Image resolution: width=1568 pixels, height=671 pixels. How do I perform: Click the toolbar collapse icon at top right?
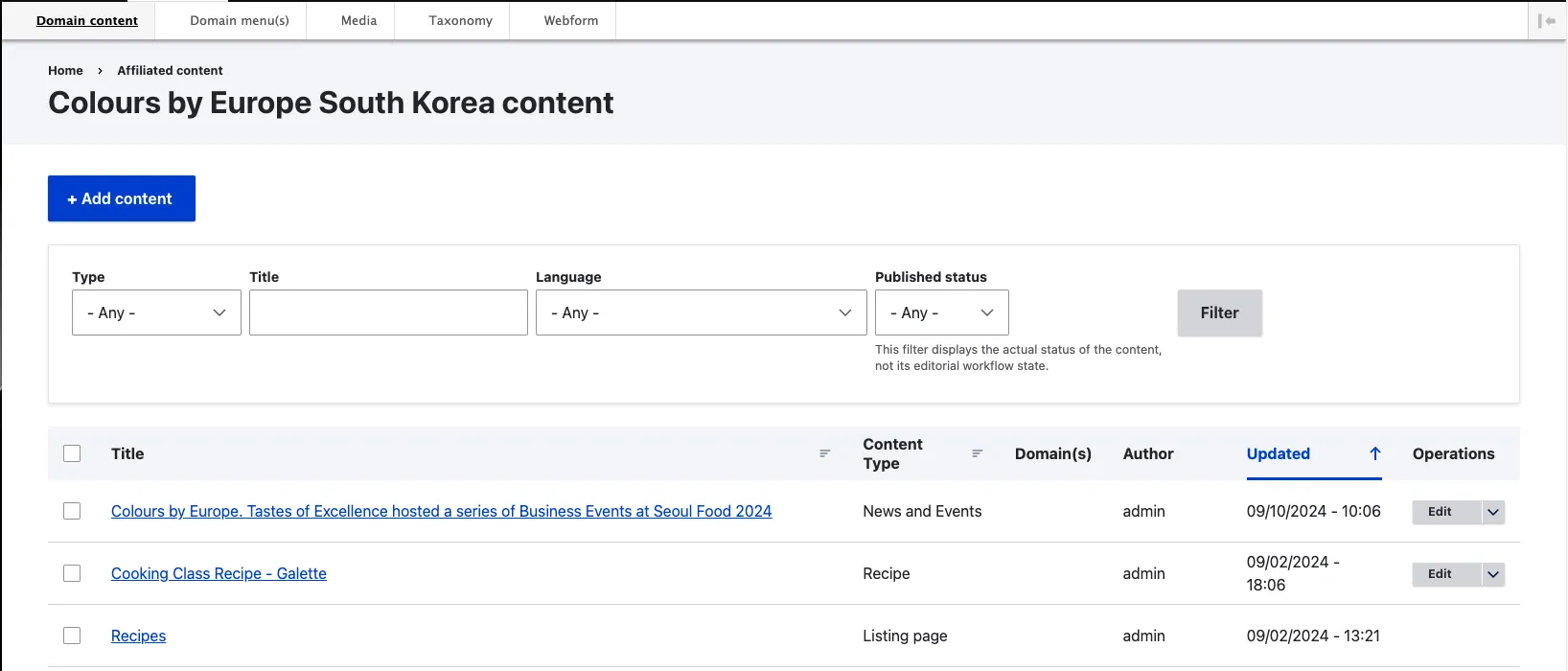(x=1546, y=21)
